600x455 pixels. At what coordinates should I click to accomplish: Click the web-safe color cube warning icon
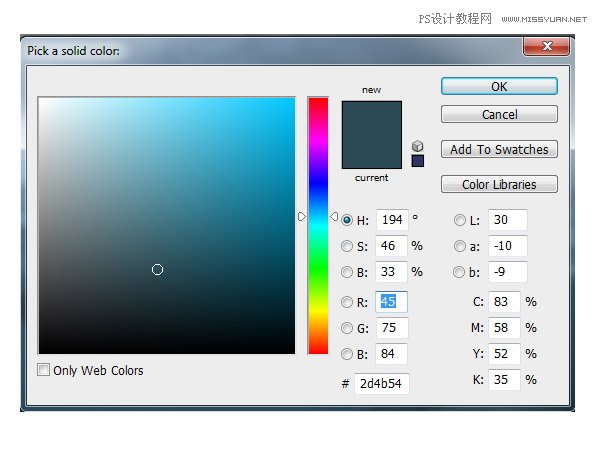pos(417,146)
